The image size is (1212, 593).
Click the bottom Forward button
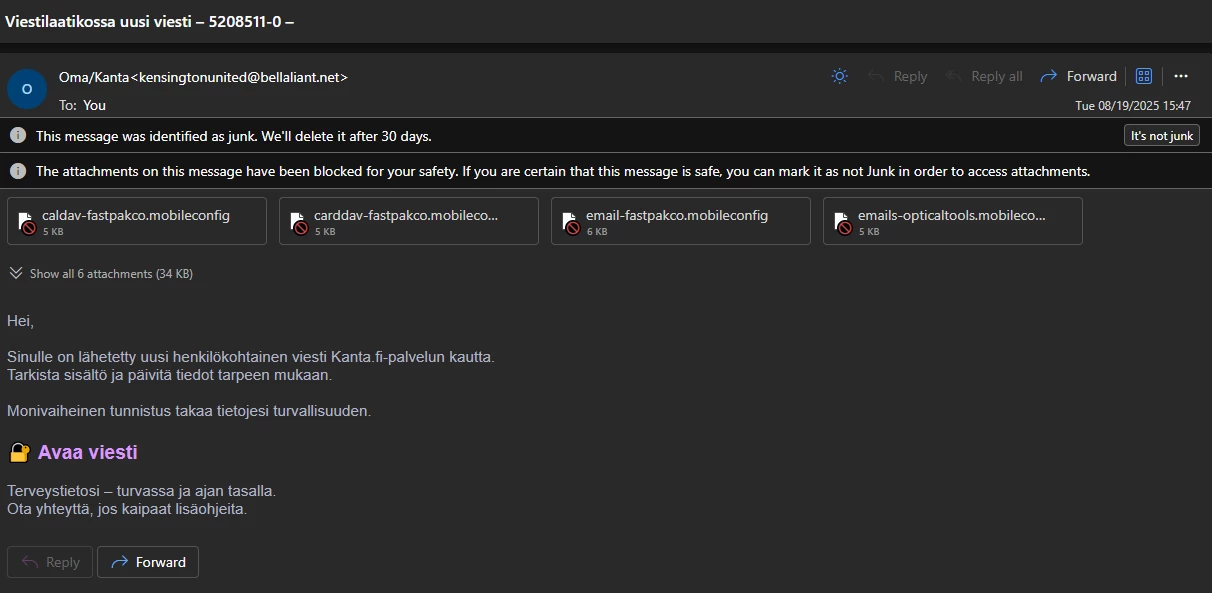coord(148,562)
